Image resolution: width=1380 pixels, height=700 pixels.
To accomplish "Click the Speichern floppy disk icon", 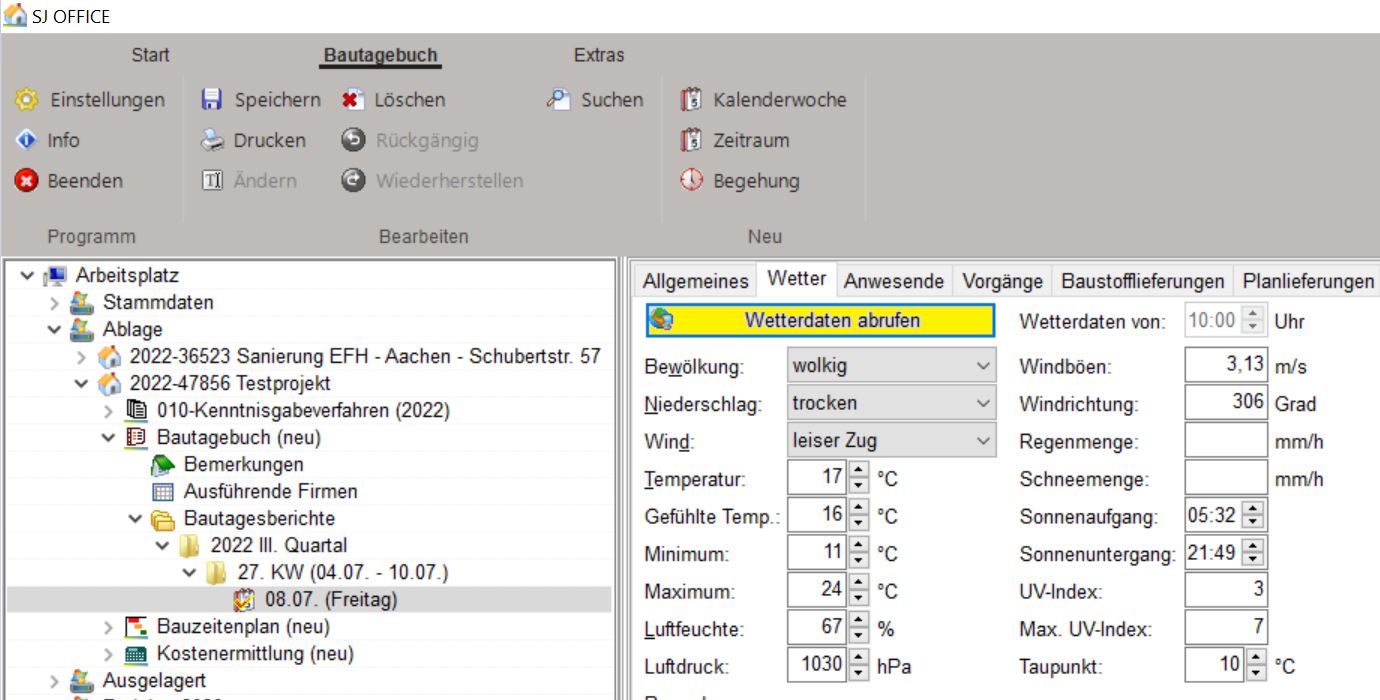I will (211, 100).
